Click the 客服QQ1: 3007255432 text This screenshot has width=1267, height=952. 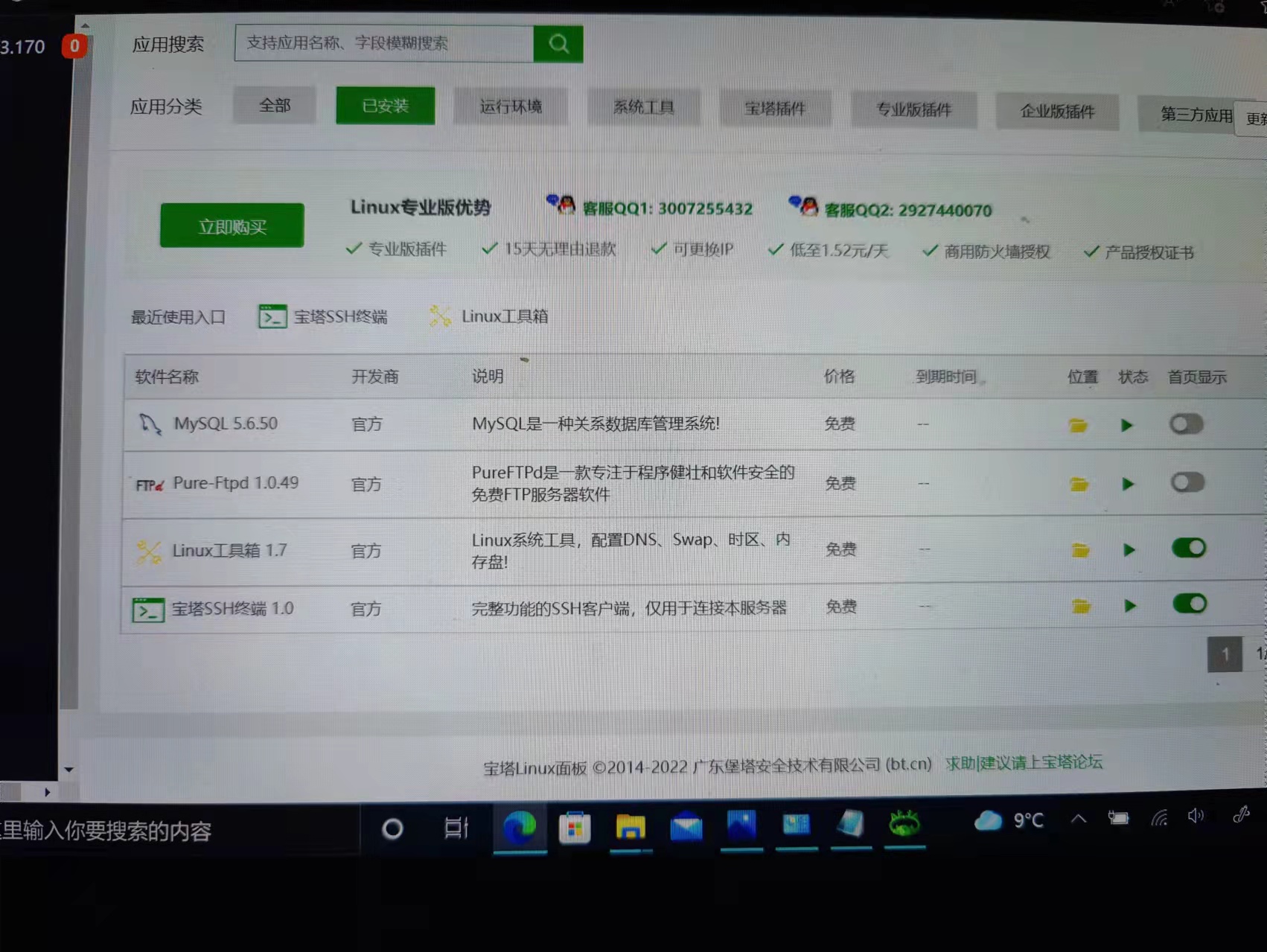[667, 208]
